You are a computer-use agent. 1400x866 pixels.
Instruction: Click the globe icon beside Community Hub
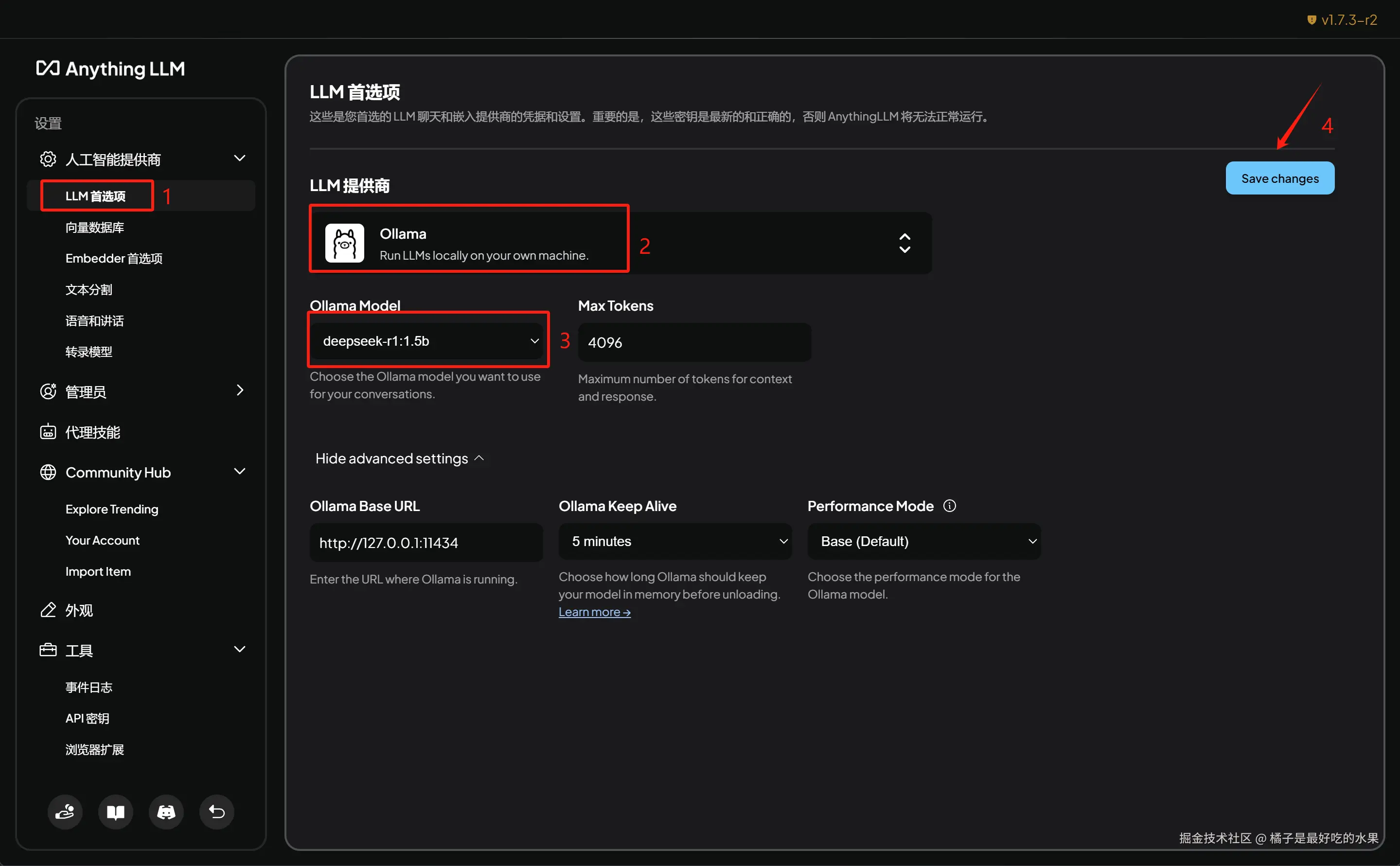point(48,472)
